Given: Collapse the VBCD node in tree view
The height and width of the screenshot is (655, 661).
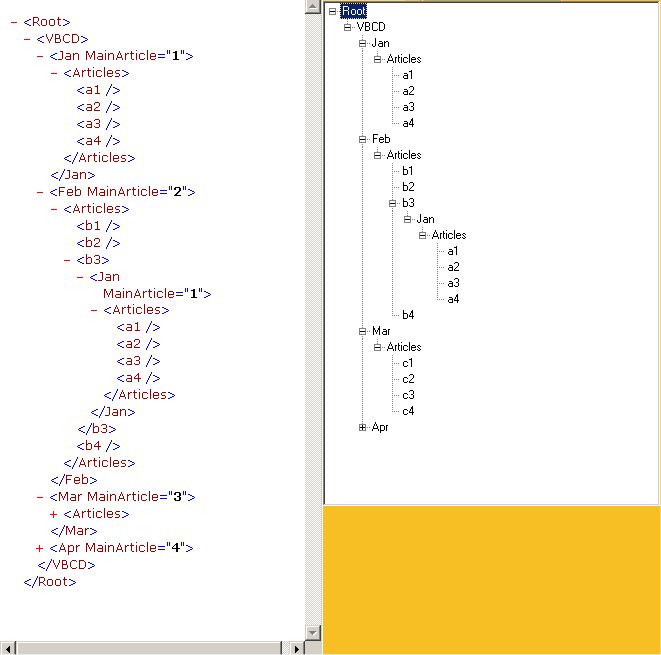Looking at the screenshot, I should point(347,27).
